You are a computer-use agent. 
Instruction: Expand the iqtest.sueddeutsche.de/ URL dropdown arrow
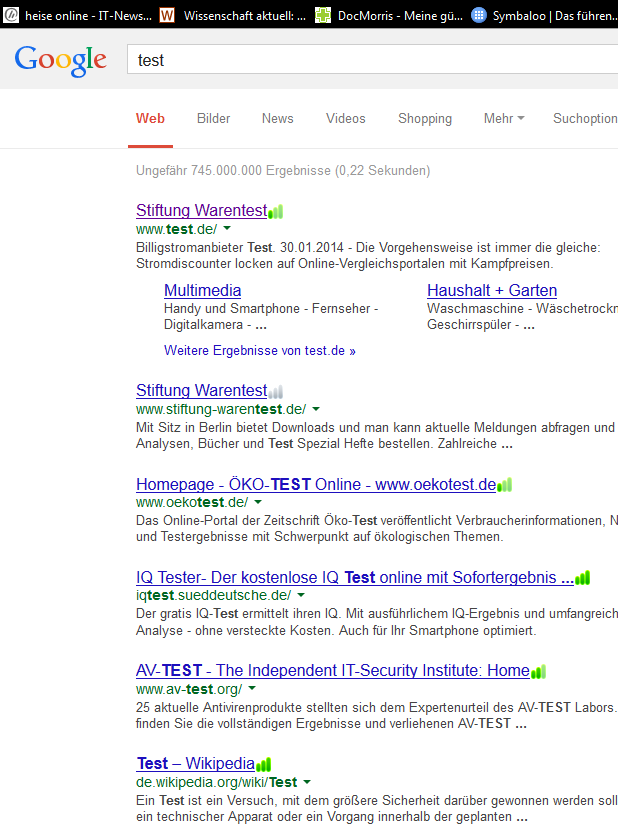301,595
